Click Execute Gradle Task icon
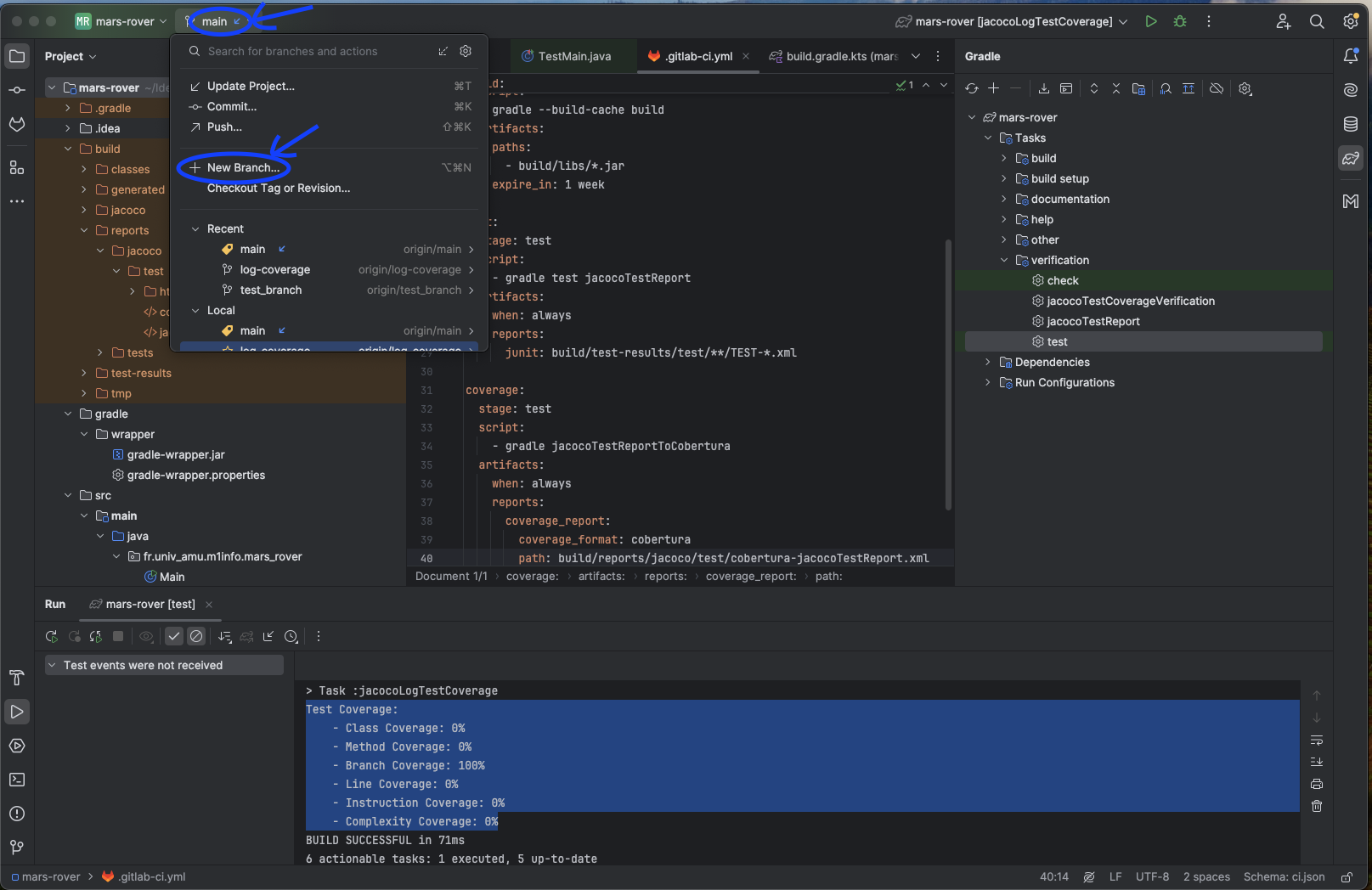This screenshot has height=890, width=1372. click(1066, 88)
